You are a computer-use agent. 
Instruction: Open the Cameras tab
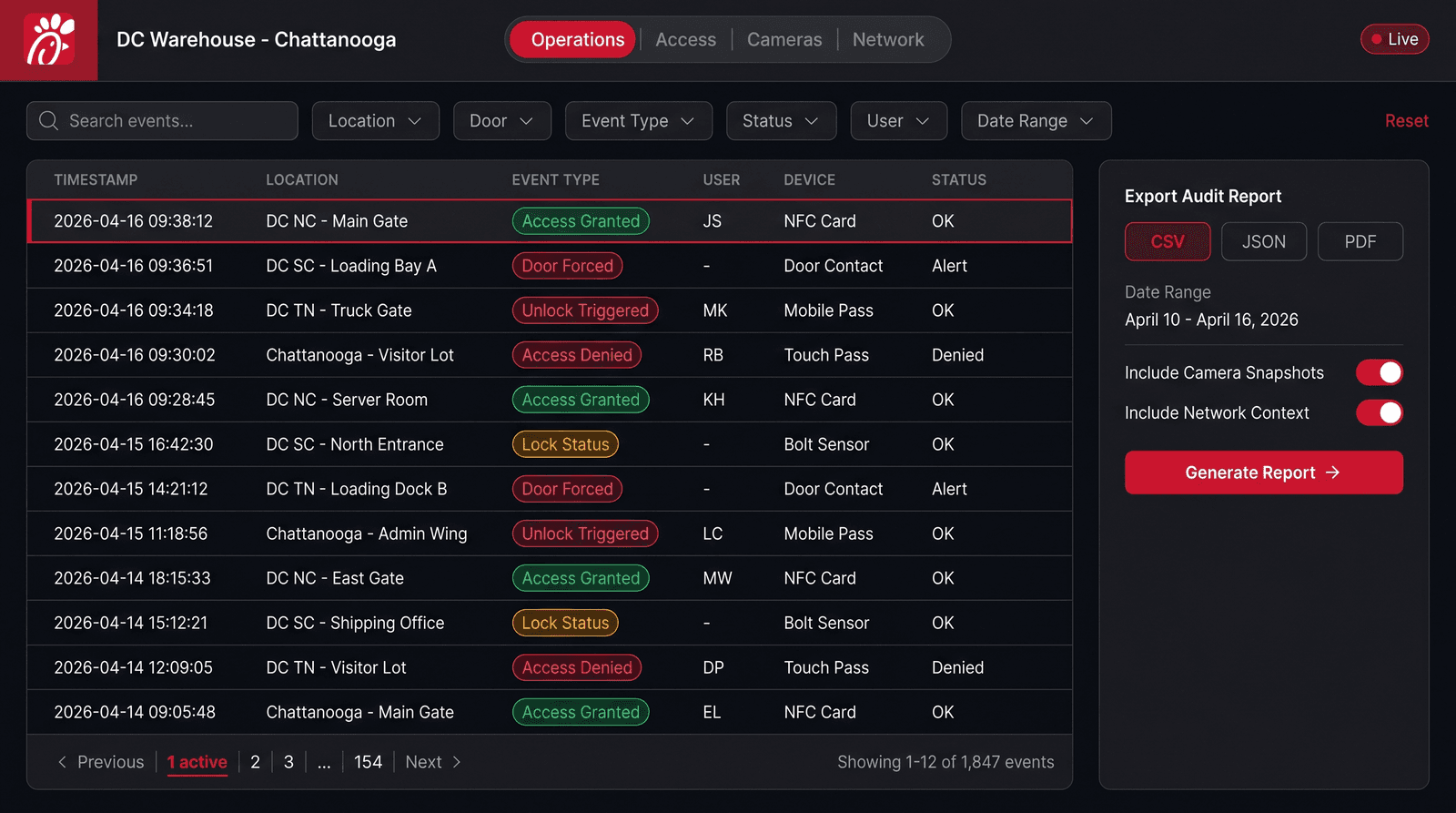tap(784, 39)
